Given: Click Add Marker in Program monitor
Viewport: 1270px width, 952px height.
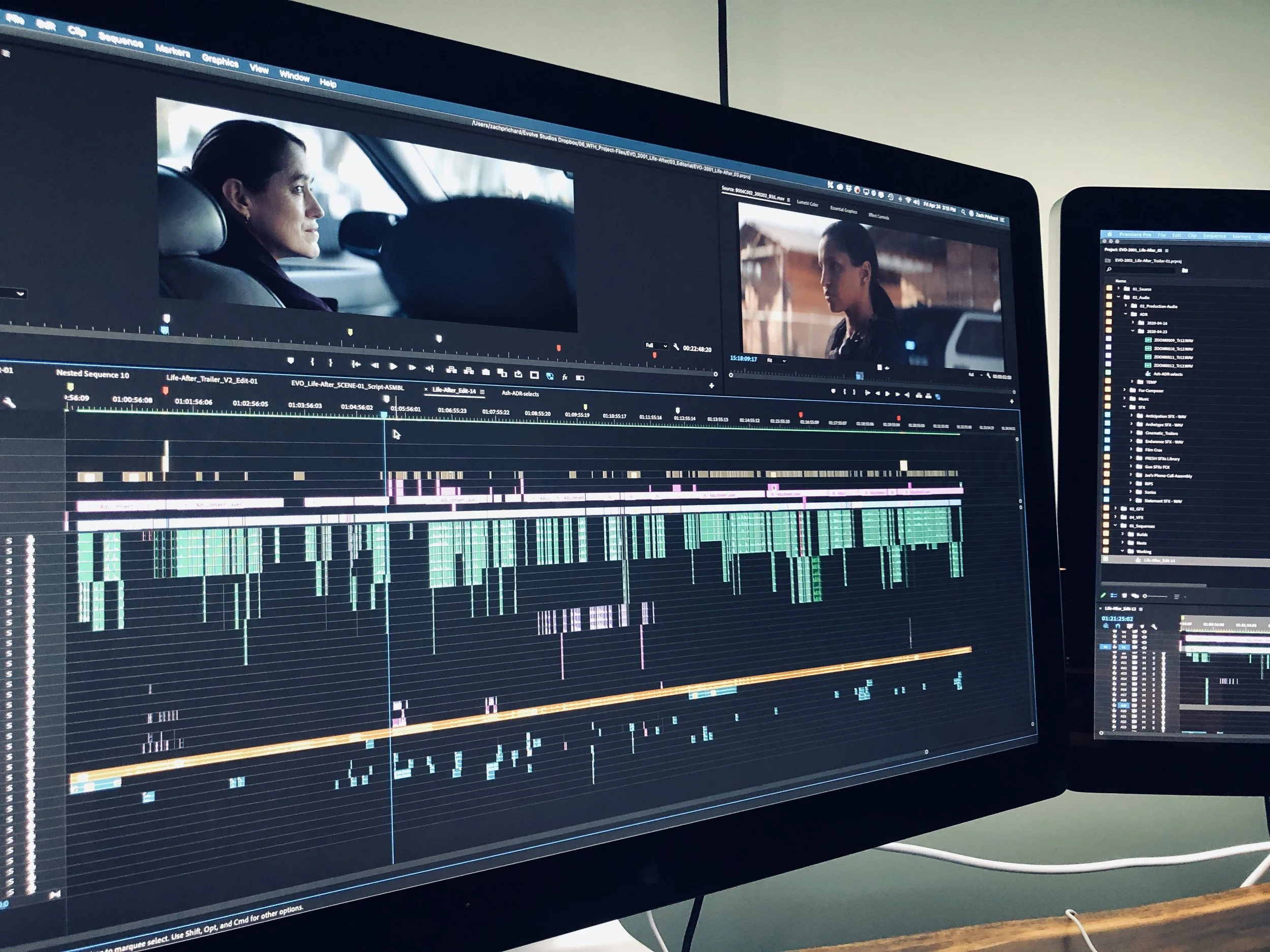Looking at the screenshot, I should click(291, 360).
